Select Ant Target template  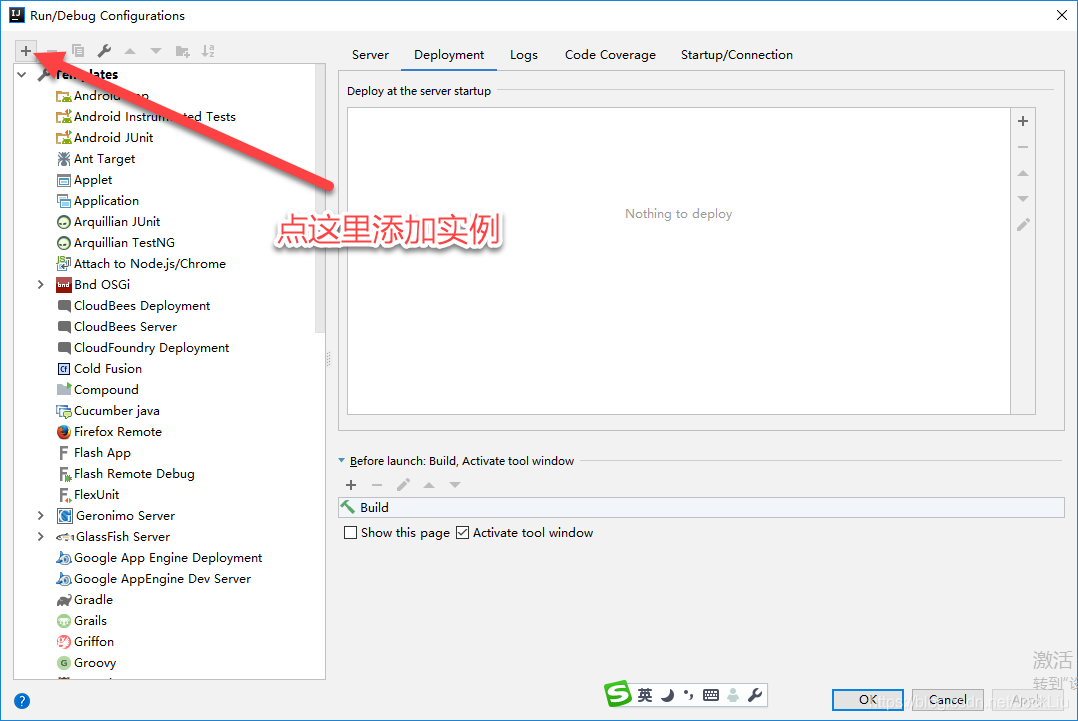[x=96, y=159]
